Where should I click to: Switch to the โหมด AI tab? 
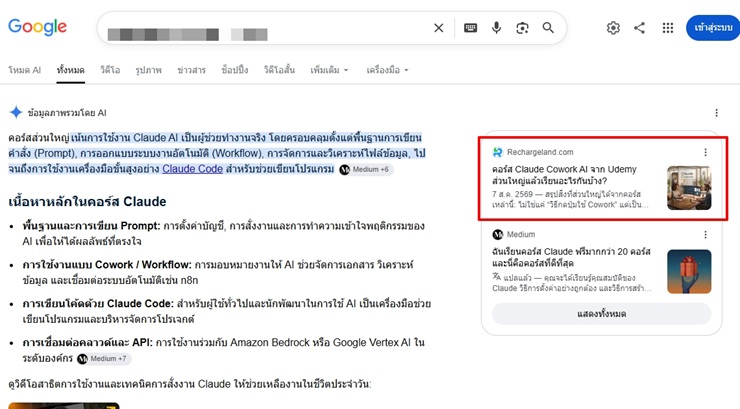pyautogui.click(x=25, y=70)
